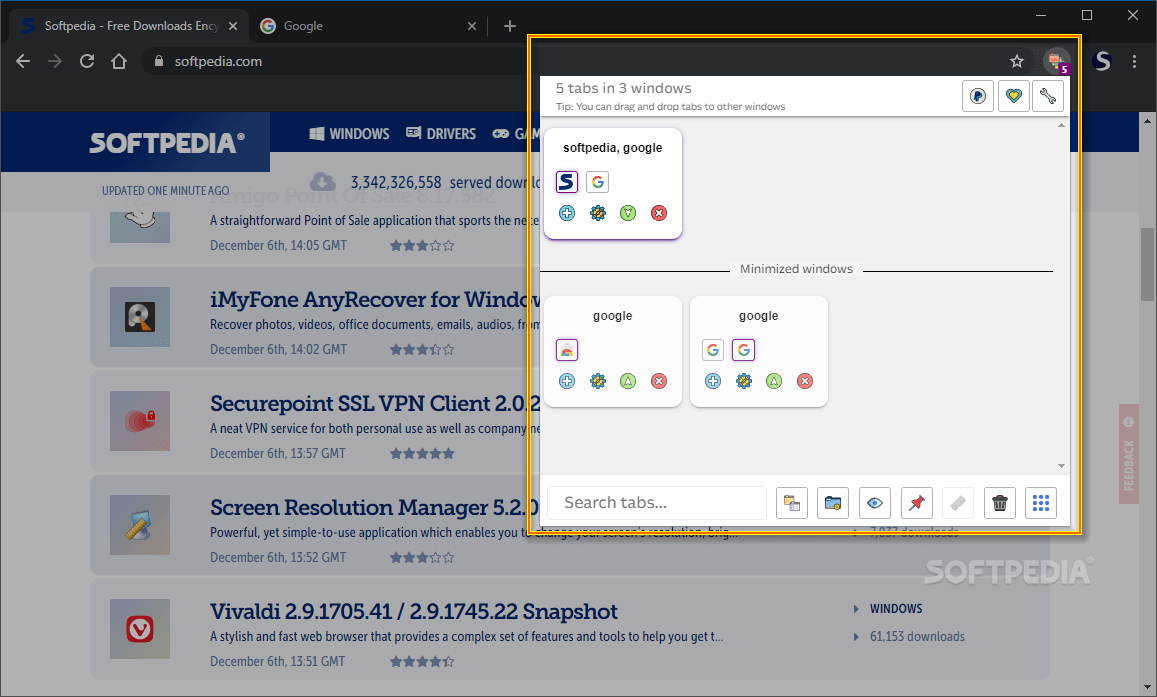
Task: Click the page's vertical scrollbar thumb
Action: coord(1147,264)
